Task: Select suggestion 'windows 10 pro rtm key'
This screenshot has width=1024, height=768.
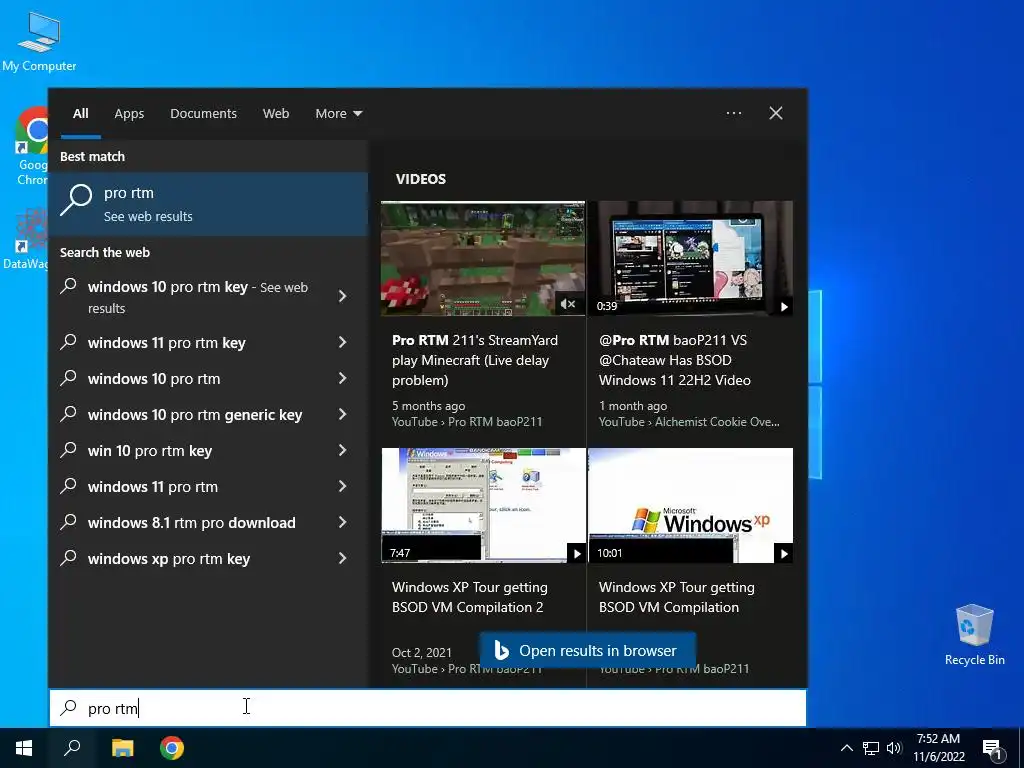Action: click(x=198, y=297)
